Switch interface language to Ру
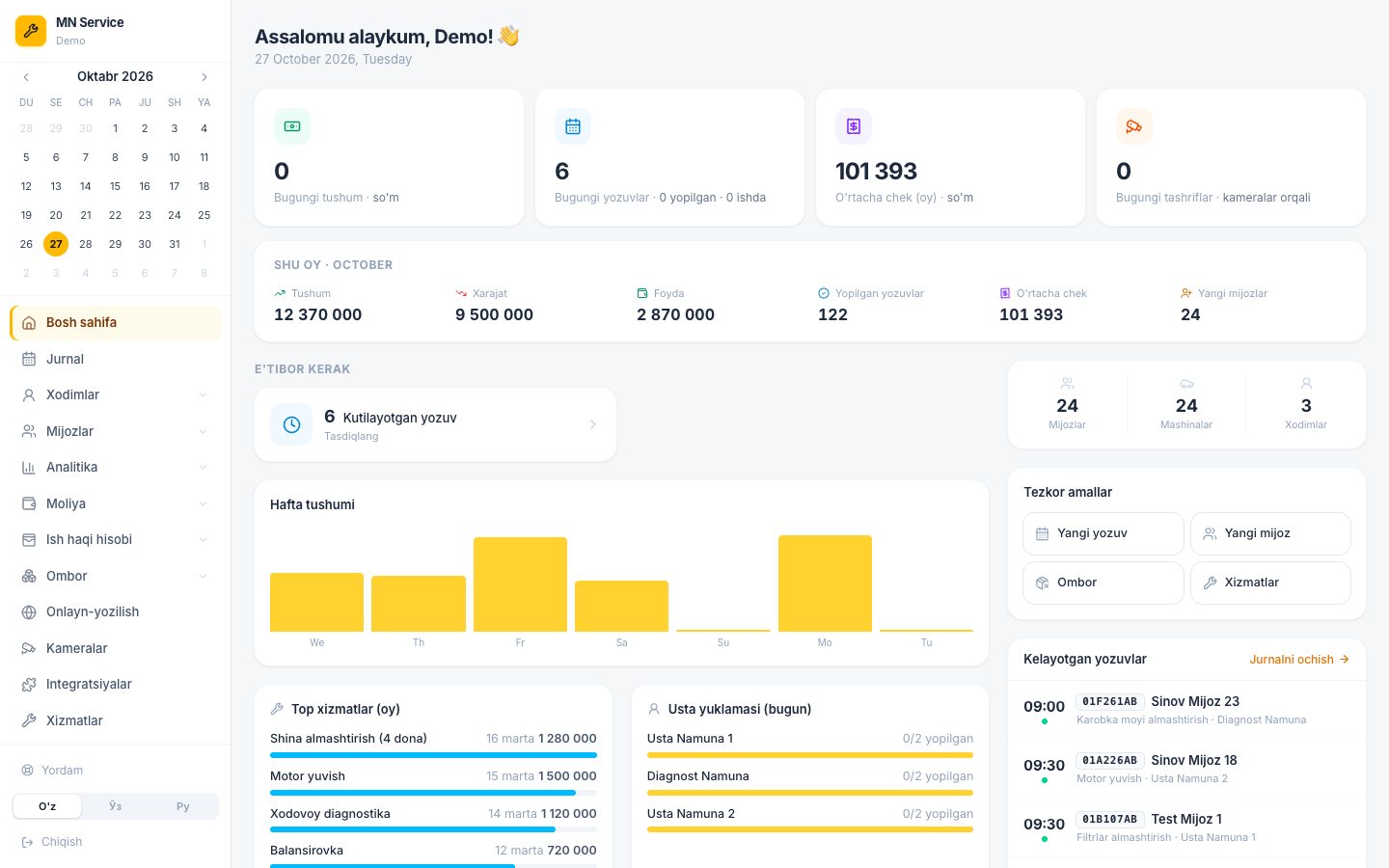 coord(183,806)
